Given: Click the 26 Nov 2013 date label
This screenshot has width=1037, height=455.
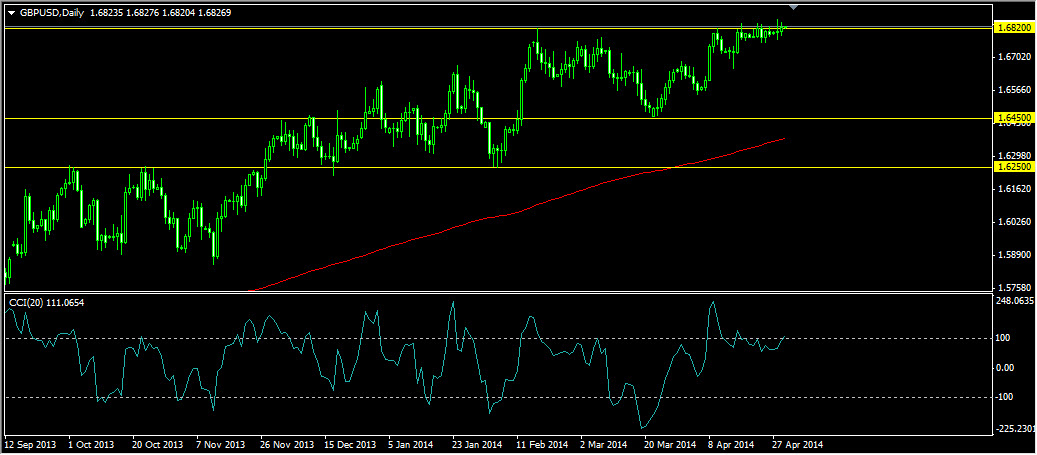Looking at the screenshot, I should tap(286, 444).
